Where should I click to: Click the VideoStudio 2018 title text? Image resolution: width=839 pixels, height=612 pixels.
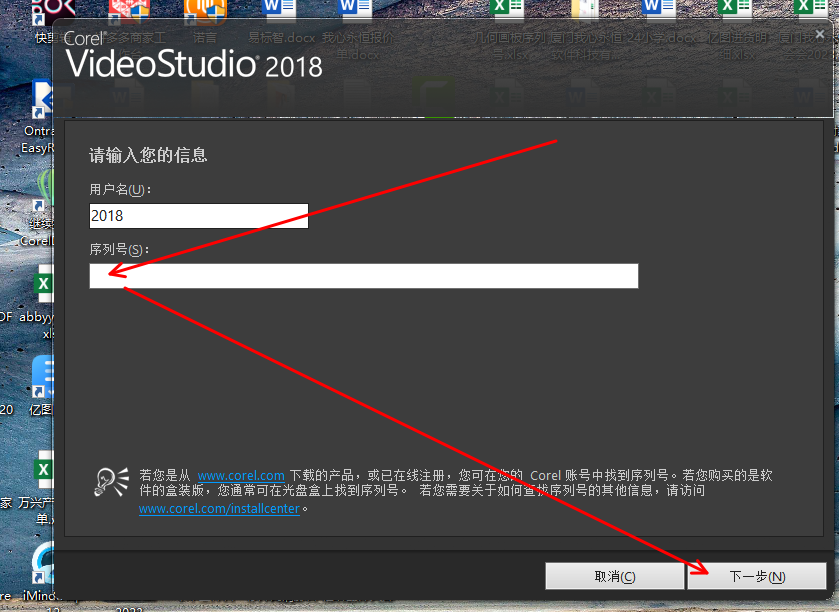pos(194,64)
